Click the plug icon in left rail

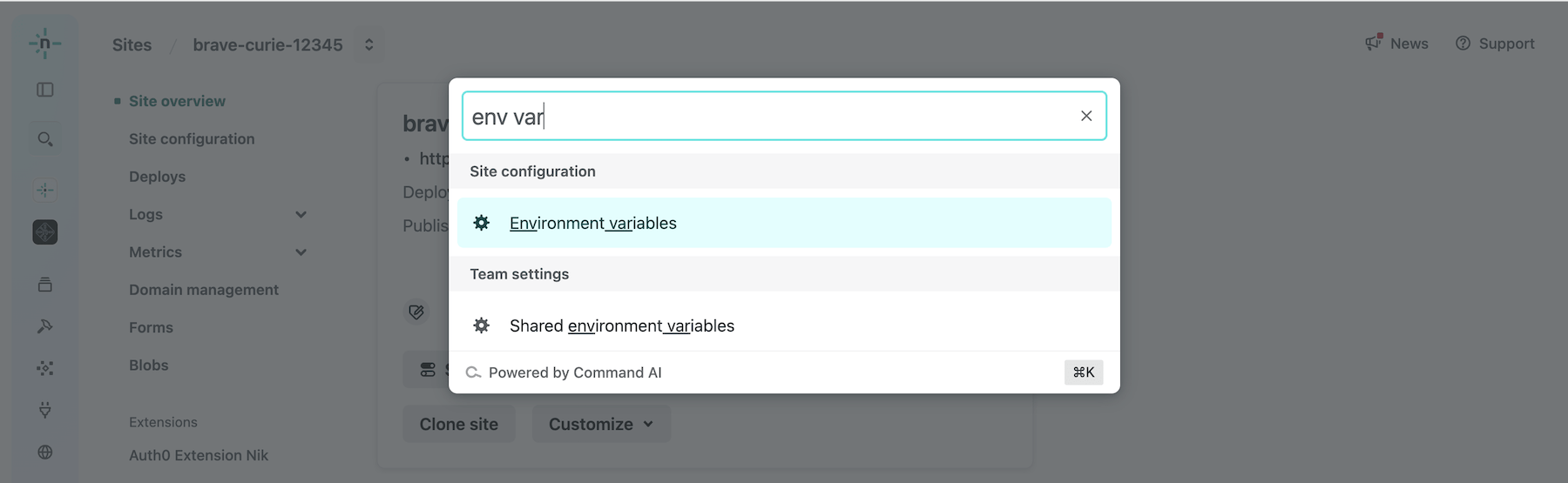click(45, 410)
